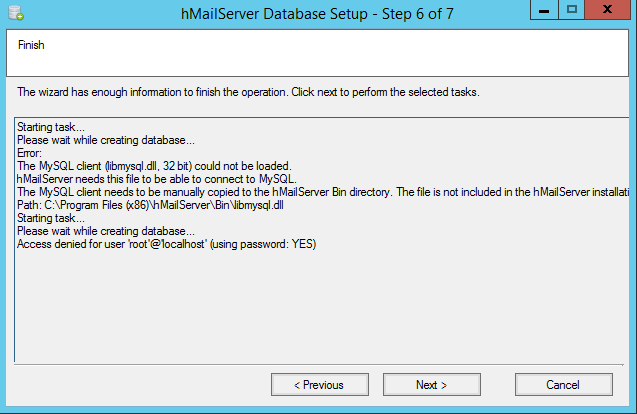Click the 'manually copied to the hMailServer Bin directory' line
The width and height of the screenshot is (637, 414).
323,192
